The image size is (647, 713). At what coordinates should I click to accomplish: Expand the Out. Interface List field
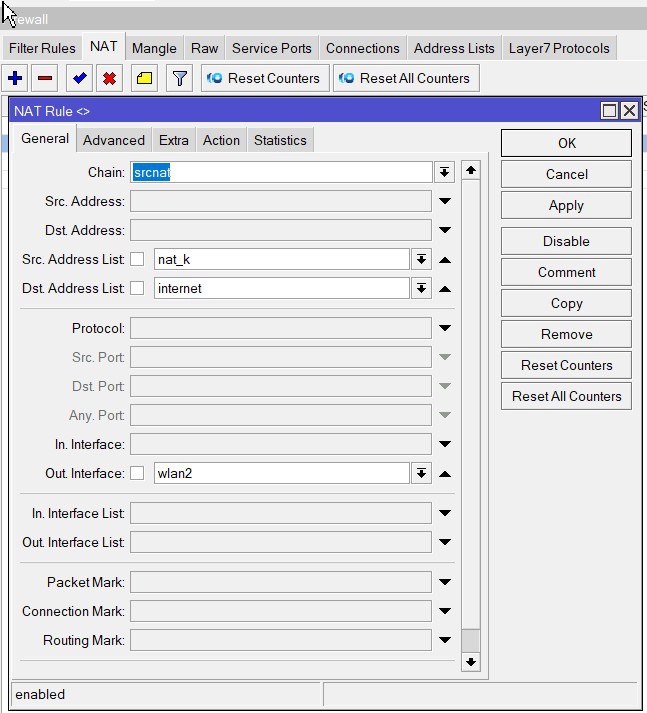click(445, 542)
